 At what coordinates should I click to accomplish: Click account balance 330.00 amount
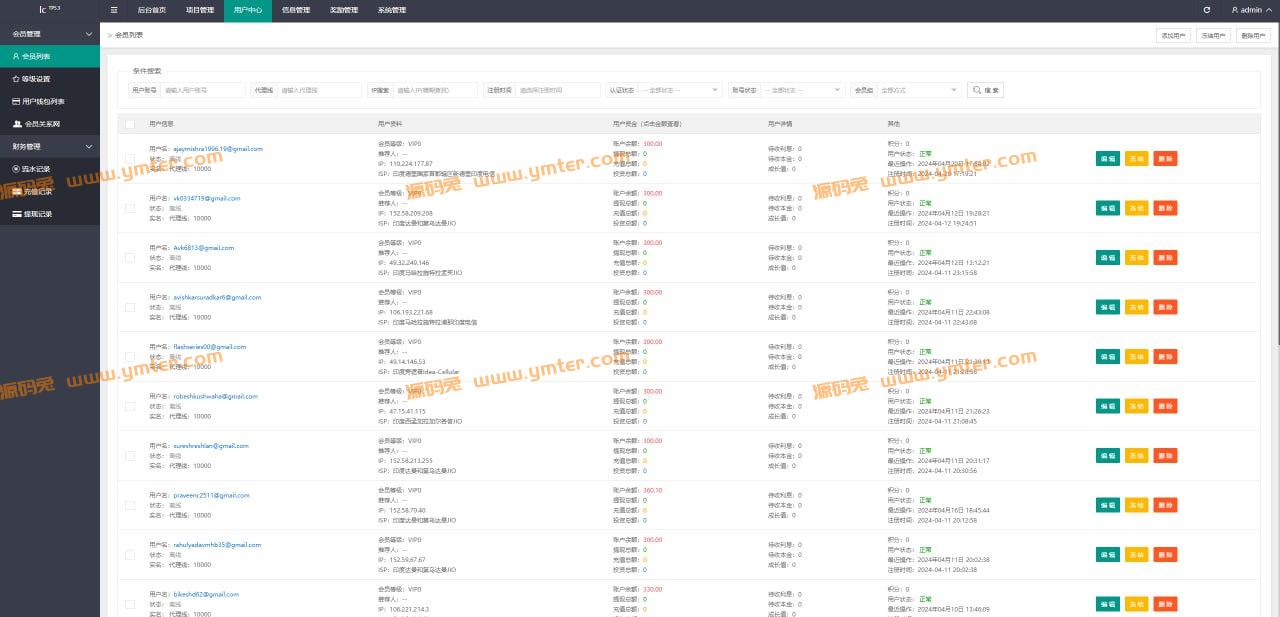pos(653,590)
